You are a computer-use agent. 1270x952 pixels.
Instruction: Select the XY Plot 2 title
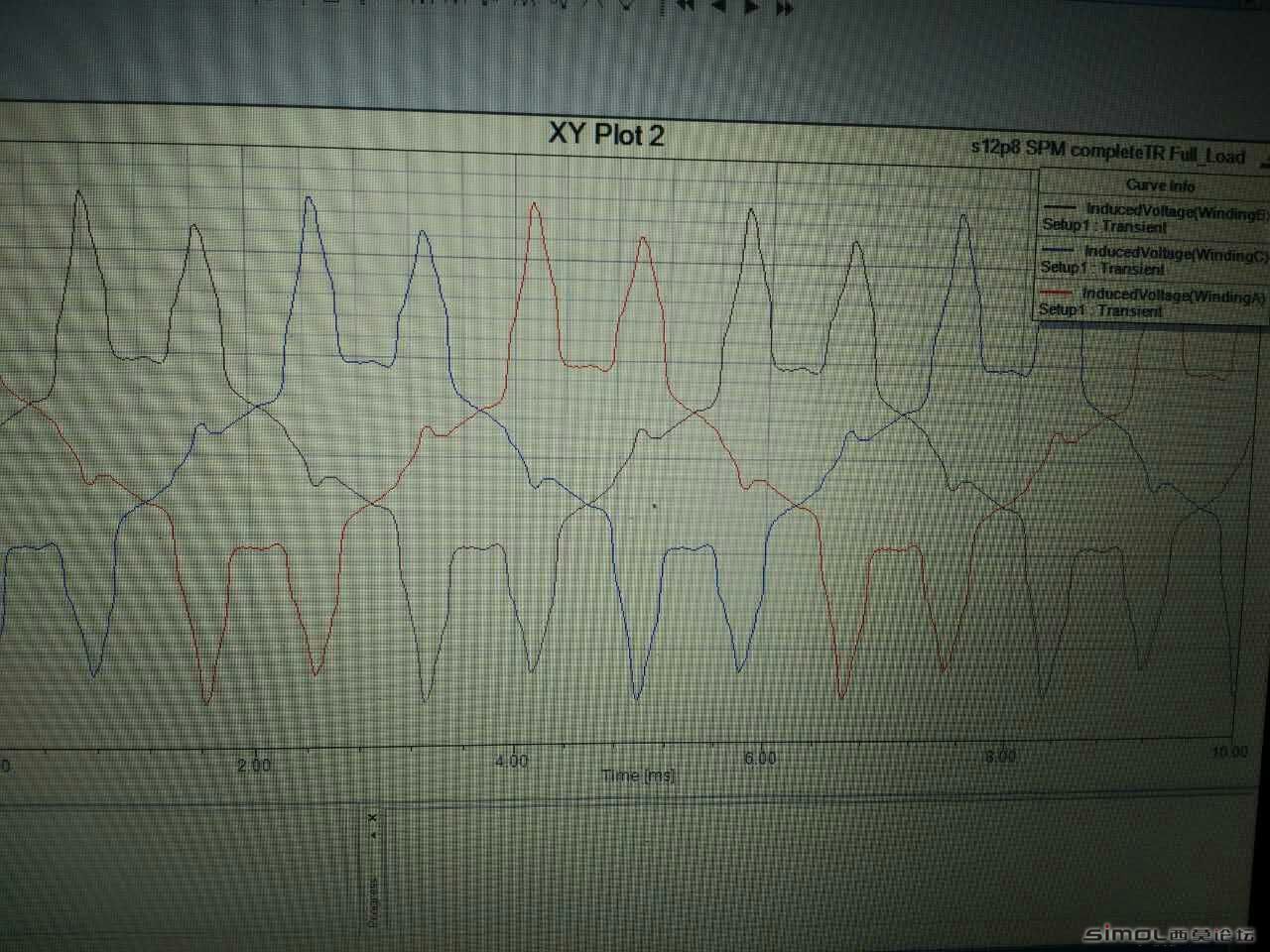click(606, 134)
